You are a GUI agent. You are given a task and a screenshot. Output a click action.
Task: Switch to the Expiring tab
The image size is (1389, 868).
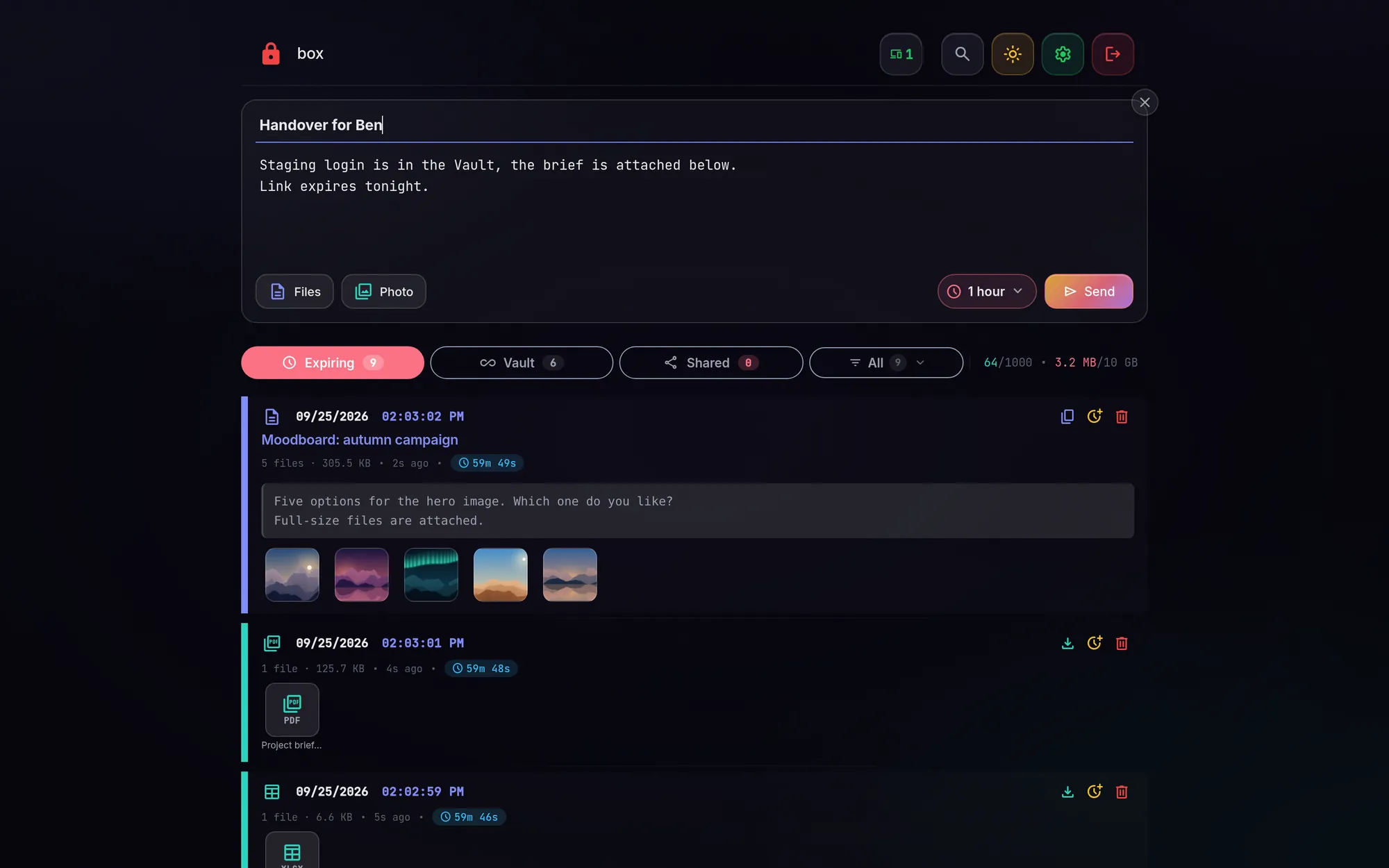click(333, 362)
